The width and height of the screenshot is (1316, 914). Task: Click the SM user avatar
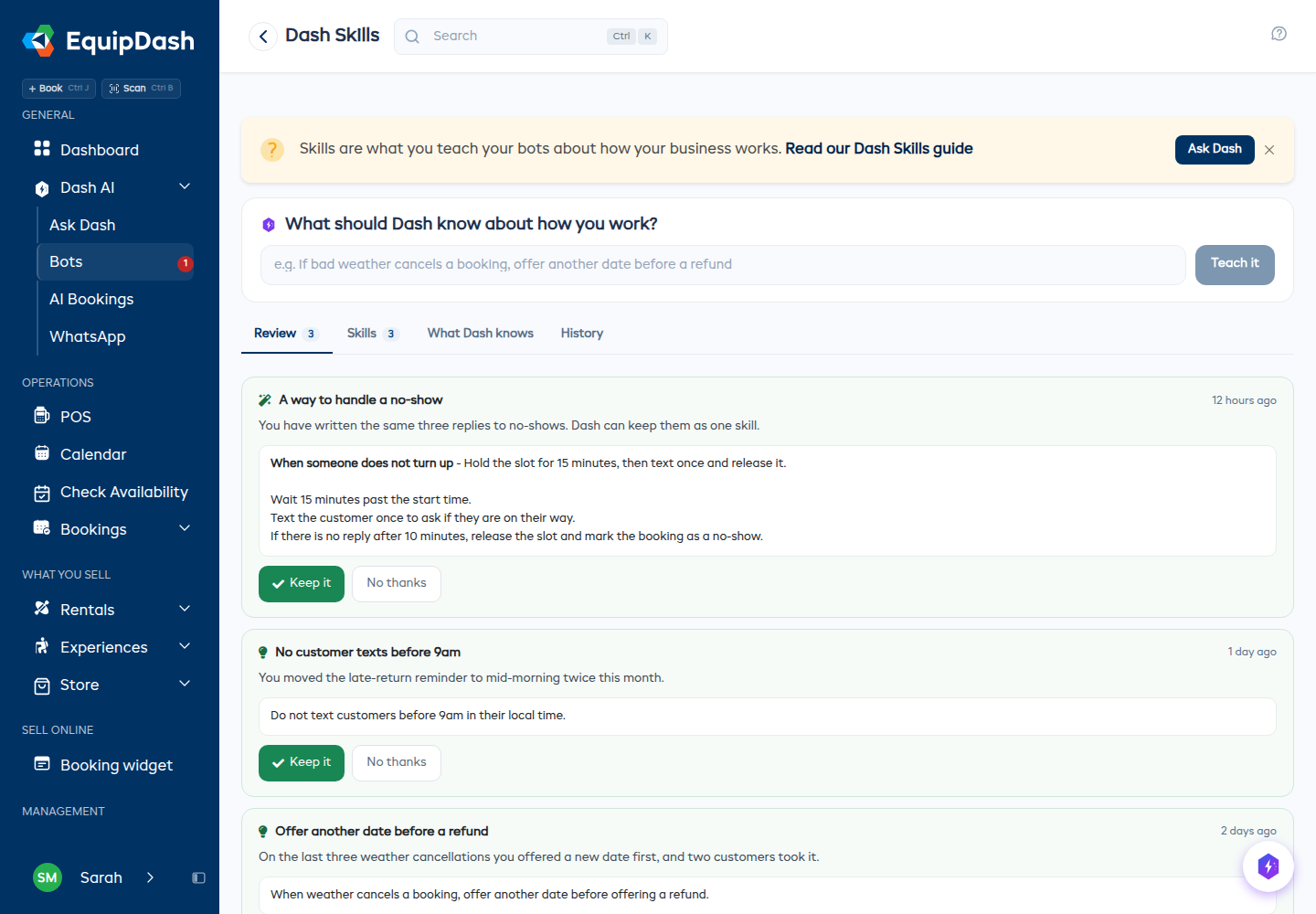[48, 877]
